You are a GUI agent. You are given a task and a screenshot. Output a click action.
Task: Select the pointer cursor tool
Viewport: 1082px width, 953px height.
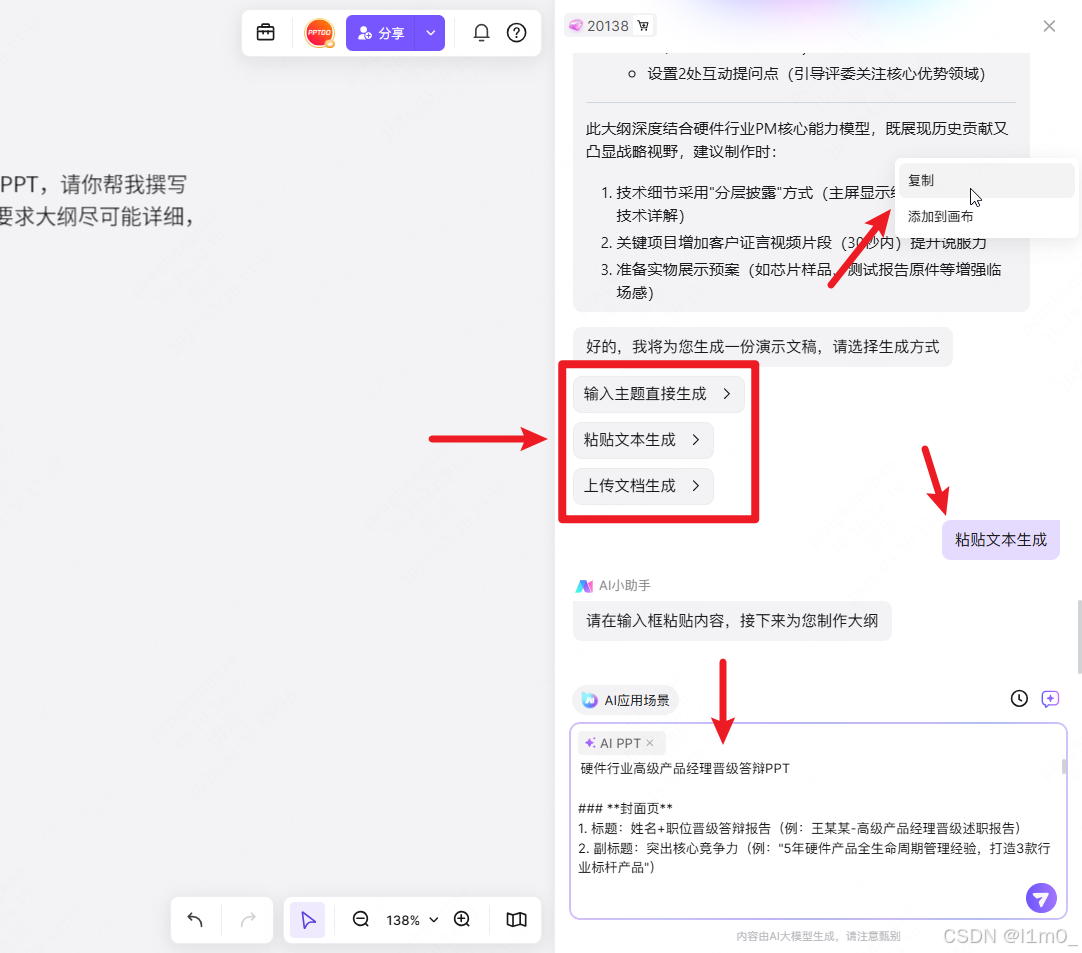coord(308,920)
